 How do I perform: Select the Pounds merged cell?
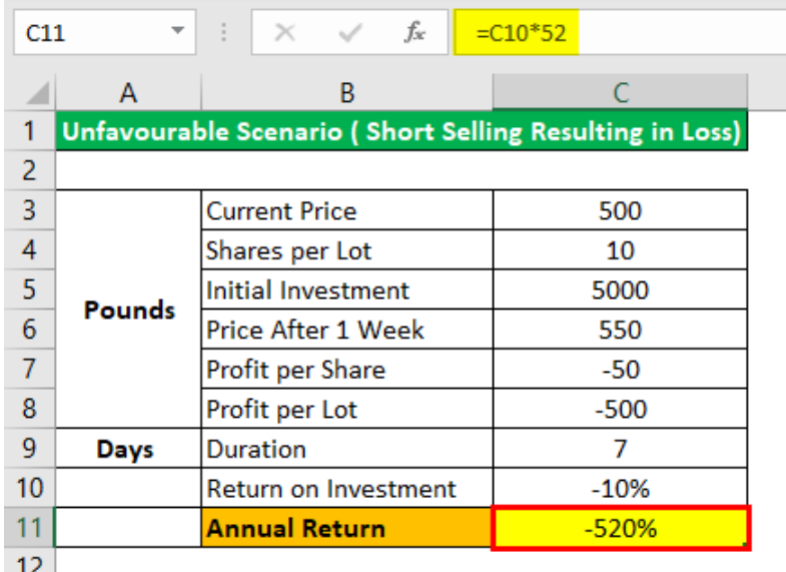[128, 310]
